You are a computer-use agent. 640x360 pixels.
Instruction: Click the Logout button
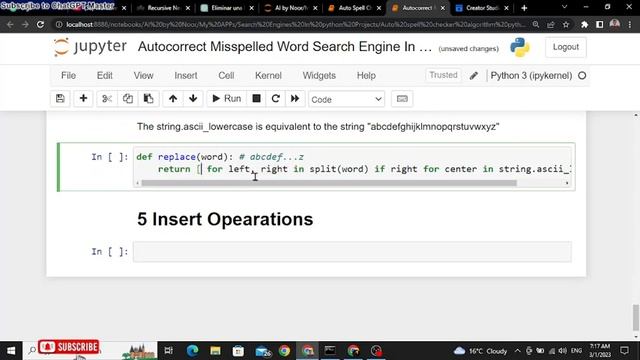click(566, 47)
